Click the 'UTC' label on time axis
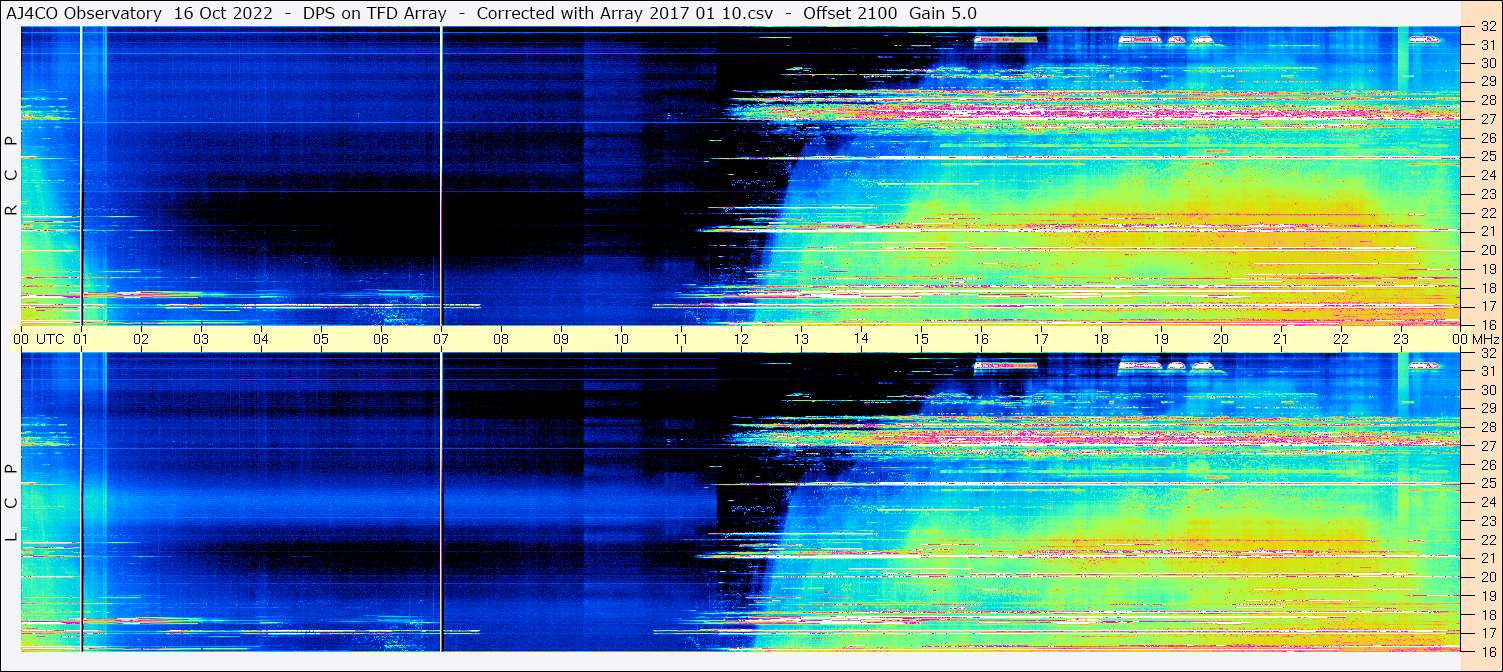This screenshot has height=672, width=1503. pos(50,339)
